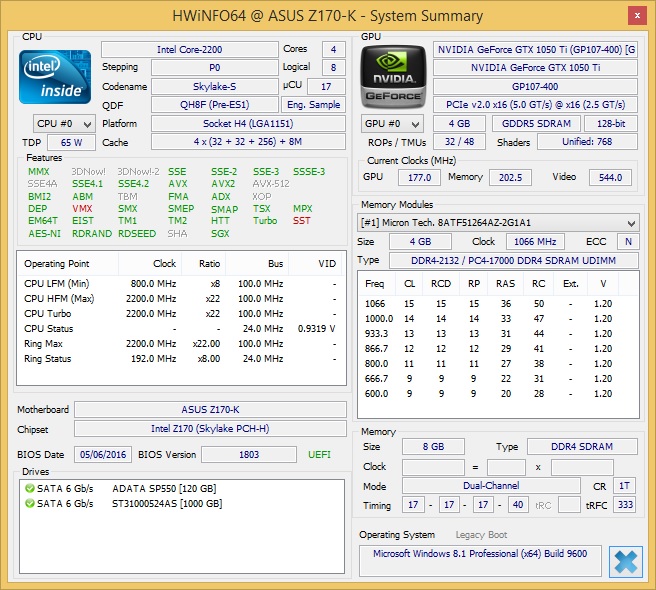The width and height of the screenshot is (656, 590).
Task: Click the BIOS date 05/06/2016 field
Action: click(103, 455)
